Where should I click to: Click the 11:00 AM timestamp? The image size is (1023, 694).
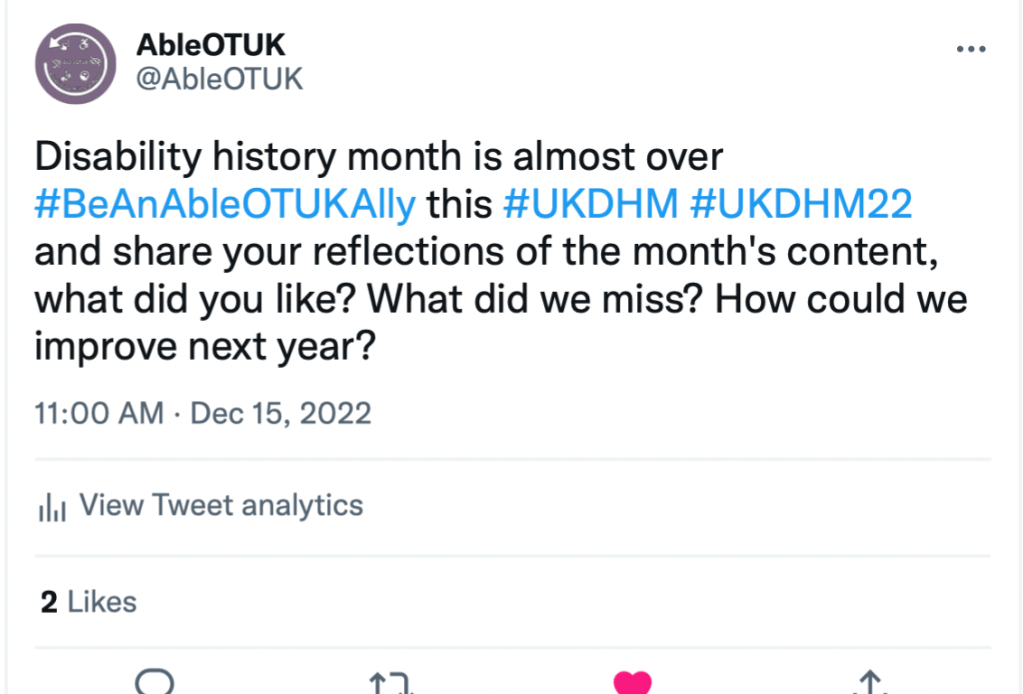tap(99, 413)
